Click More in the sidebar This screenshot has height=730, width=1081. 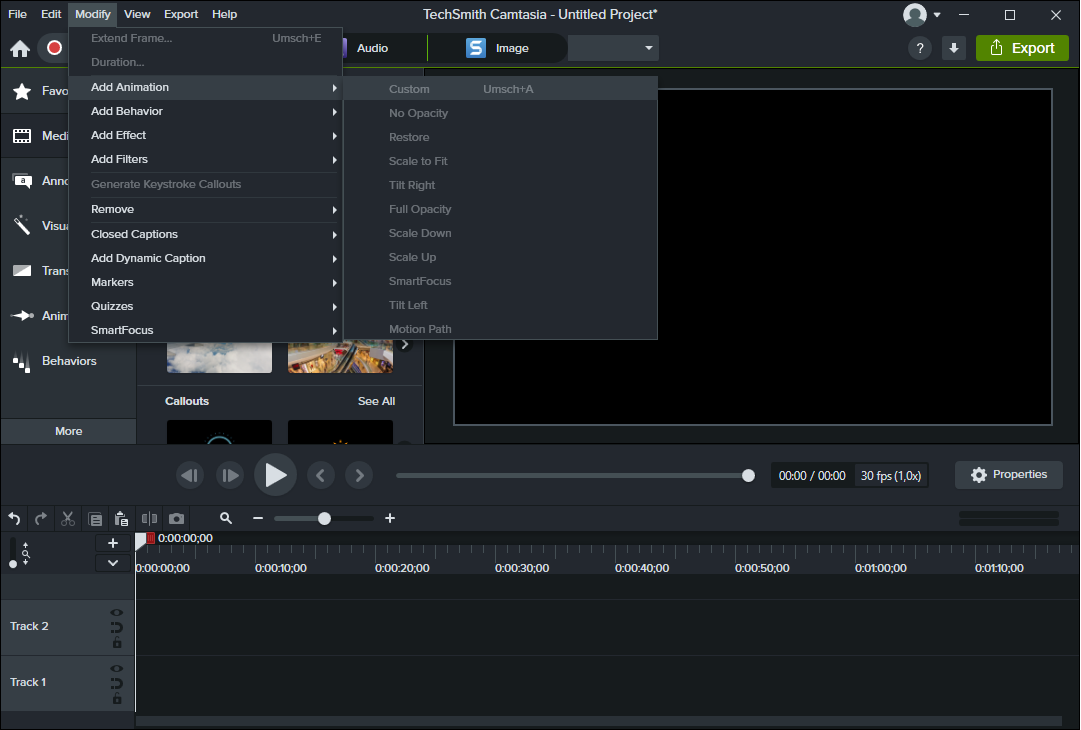tap(68, 431)
